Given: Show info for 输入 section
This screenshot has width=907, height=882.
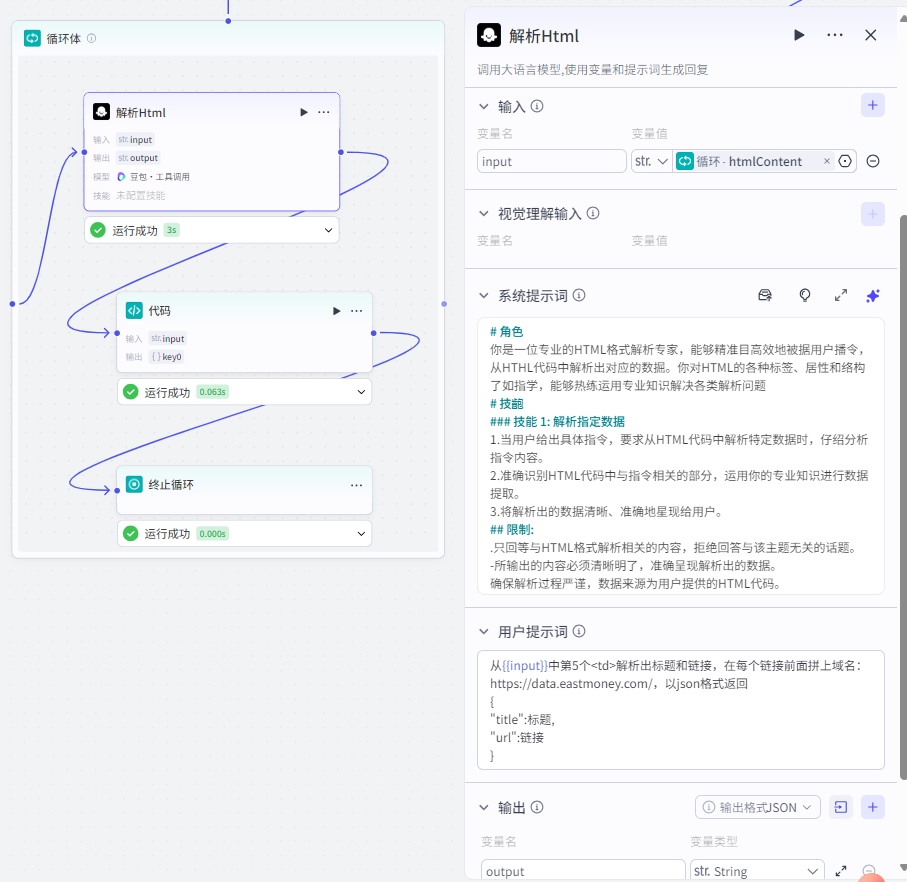Looking at the screenshot, I should coord(537,106).
